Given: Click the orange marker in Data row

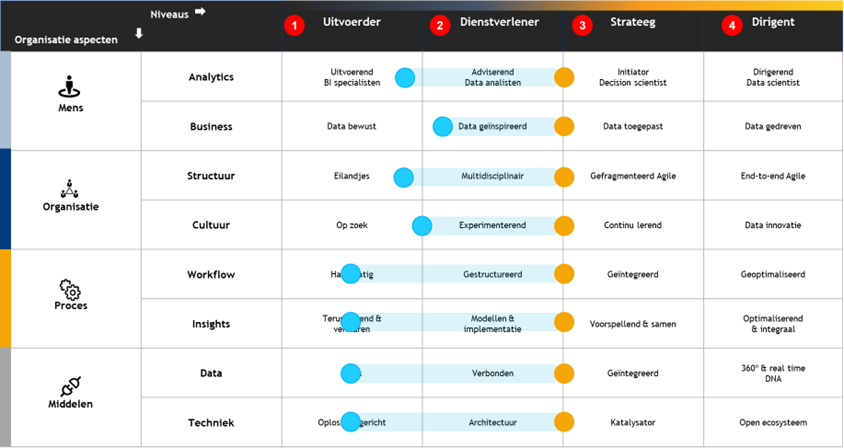Looking at the screenshot, I should (x=564, y=373).
